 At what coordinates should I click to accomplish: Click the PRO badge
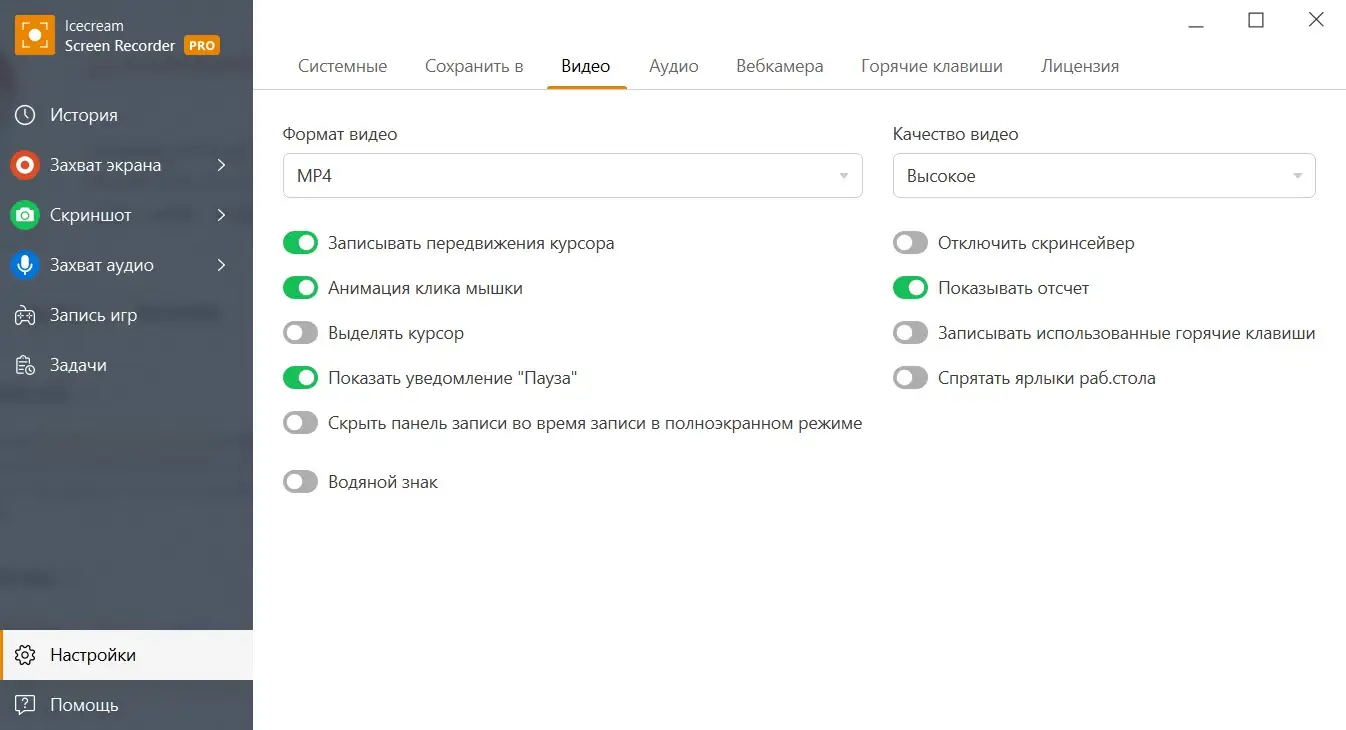click(201, 45)
